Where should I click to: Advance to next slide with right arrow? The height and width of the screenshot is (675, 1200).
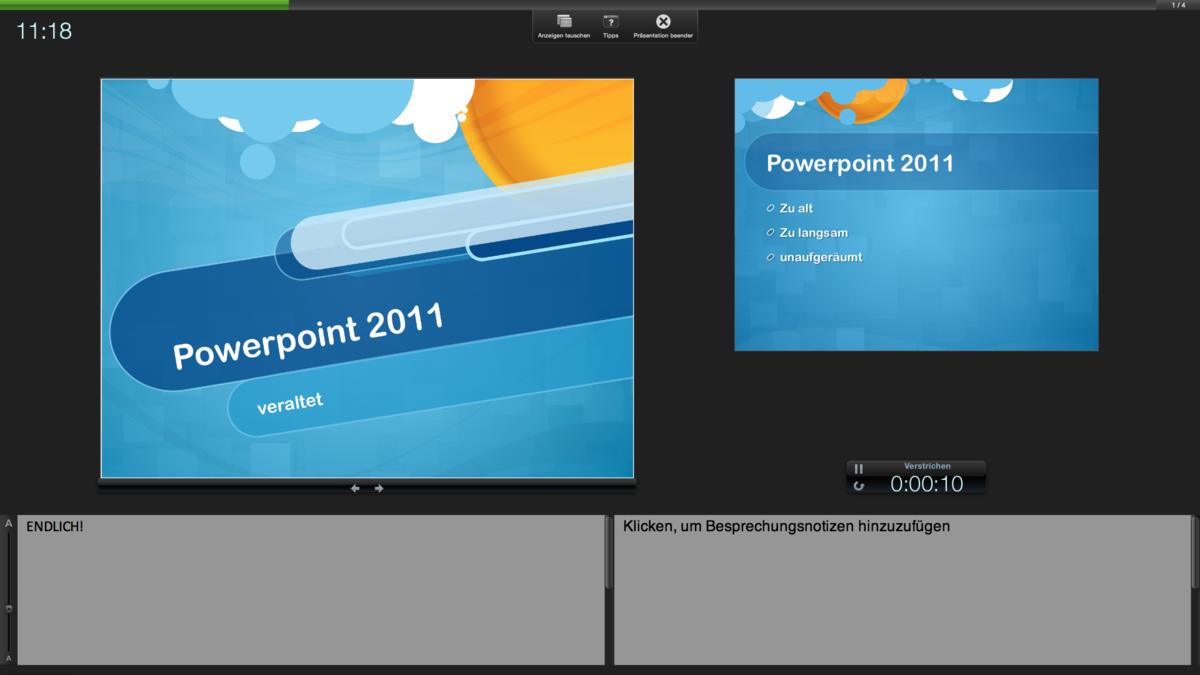tap(379, 488)
